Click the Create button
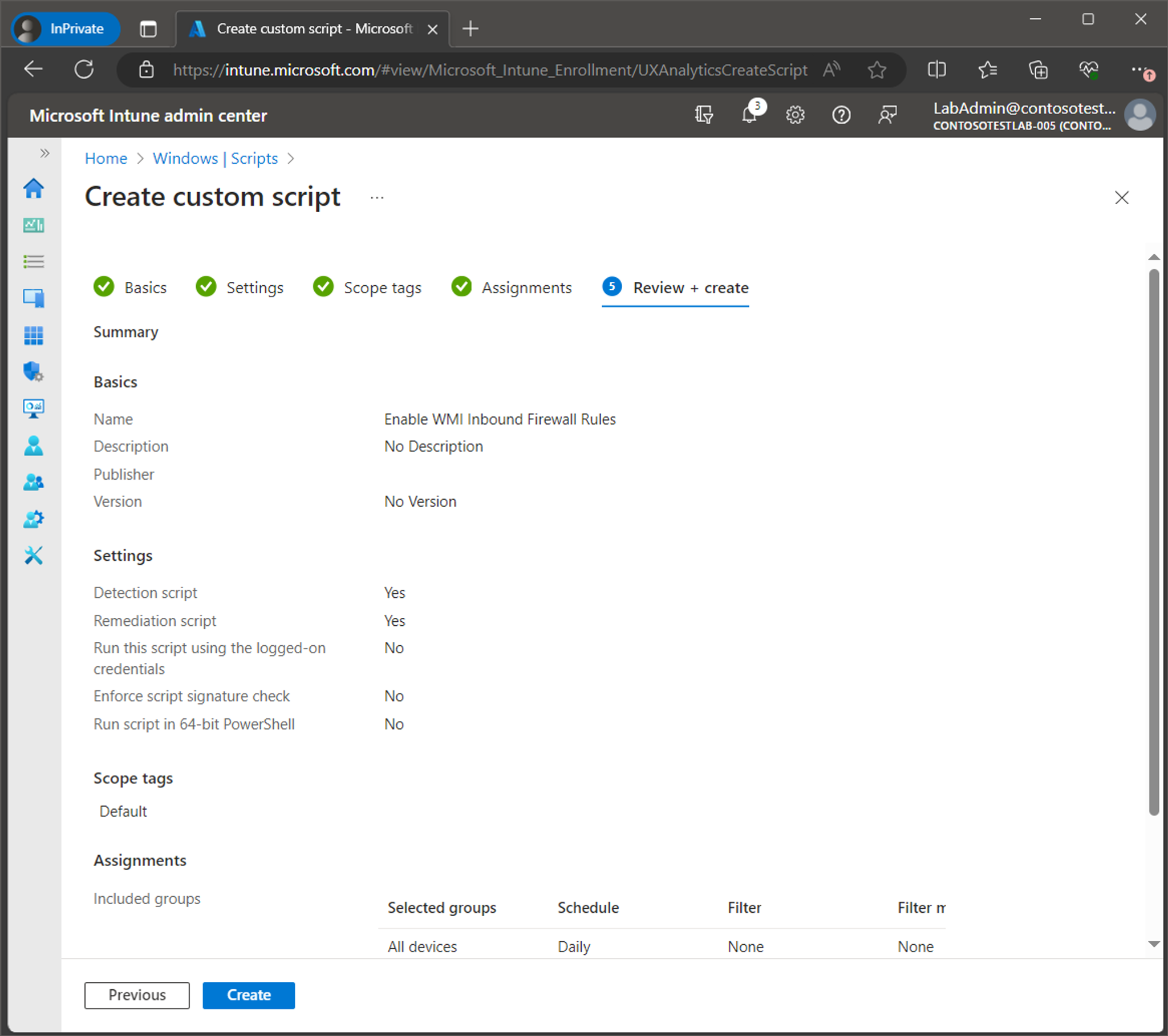Viewport: 1168px width, 1036px height. tap(249, 995)
